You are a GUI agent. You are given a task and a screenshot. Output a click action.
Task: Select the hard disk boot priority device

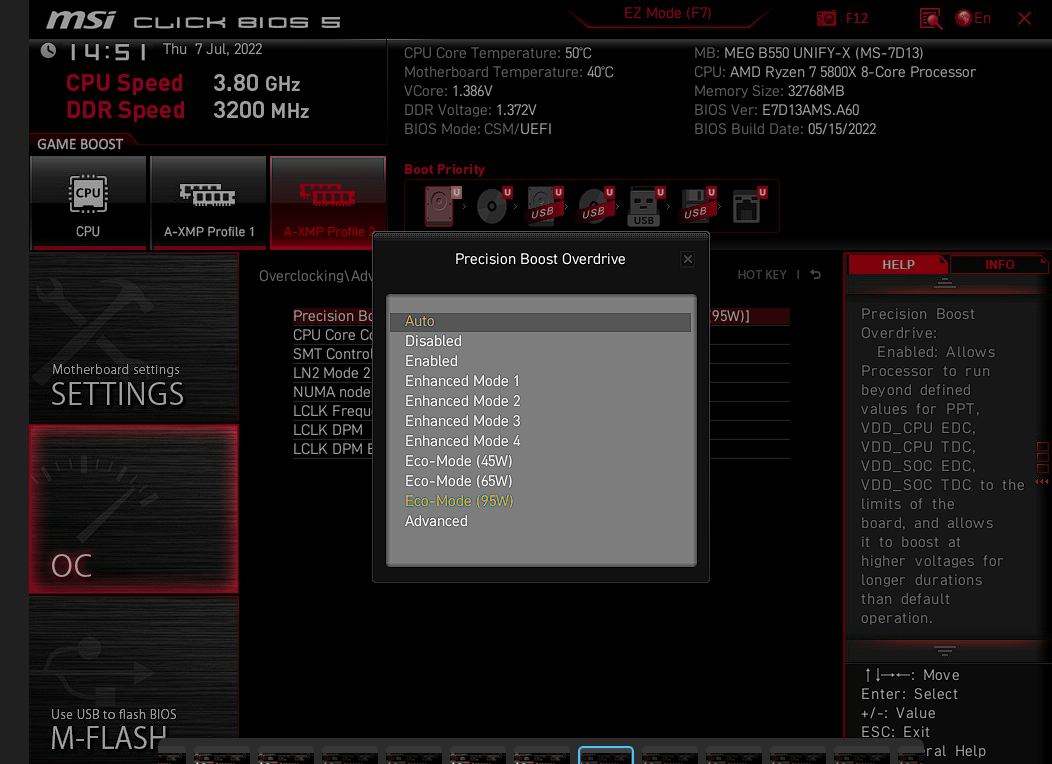point(440,206)
